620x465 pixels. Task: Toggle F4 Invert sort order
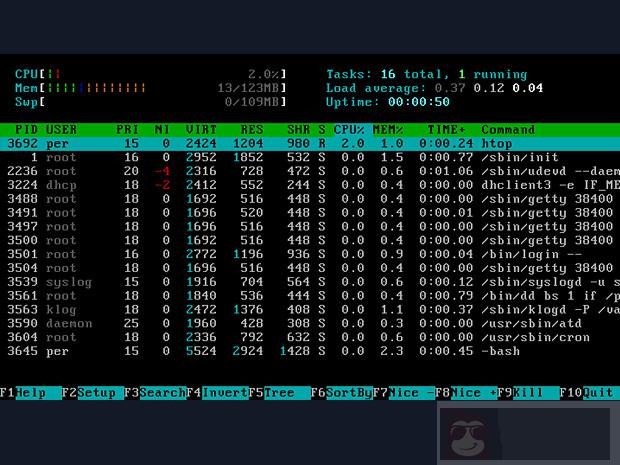[x=217, y=393]
